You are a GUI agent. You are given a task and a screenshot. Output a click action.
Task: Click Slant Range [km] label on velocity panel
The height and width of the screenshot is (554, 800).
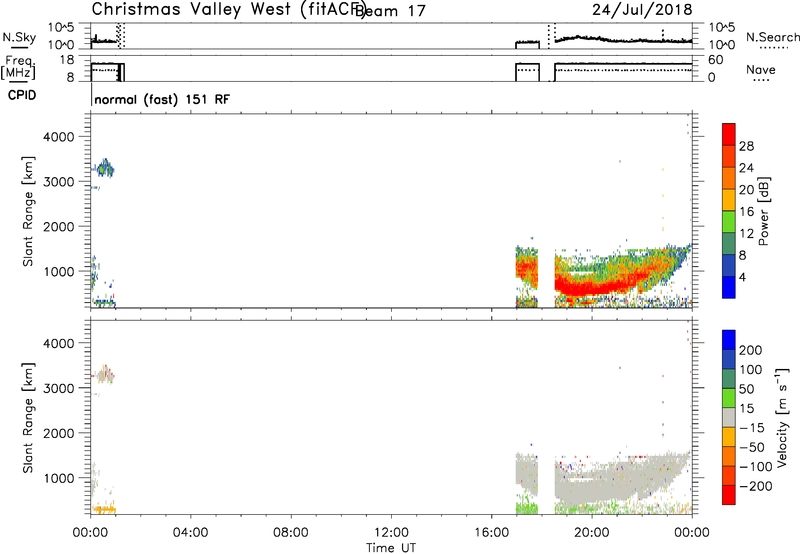(x=28, y=417)
